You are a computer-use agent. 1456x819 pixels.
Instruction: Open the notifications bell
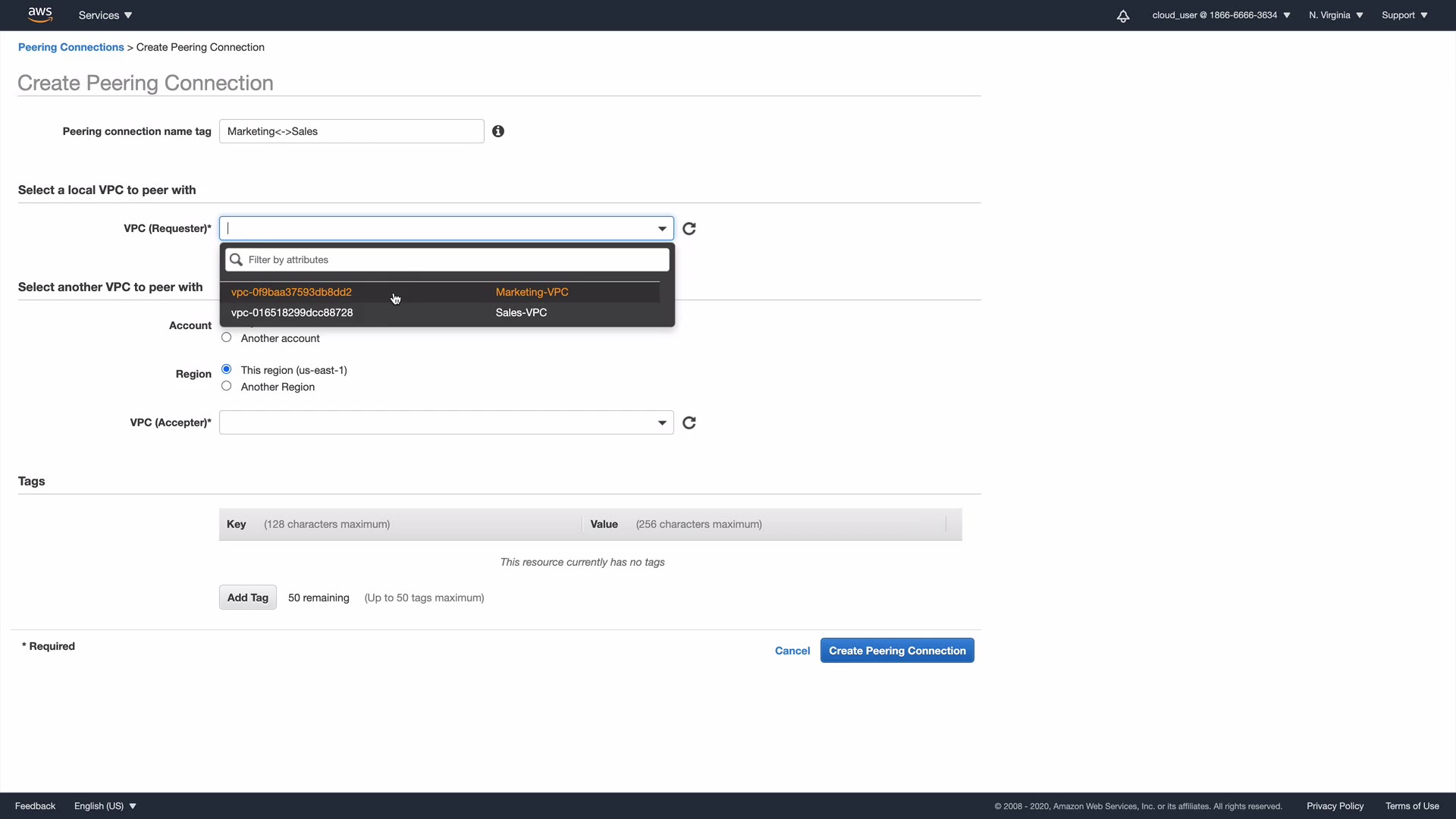1123,16
